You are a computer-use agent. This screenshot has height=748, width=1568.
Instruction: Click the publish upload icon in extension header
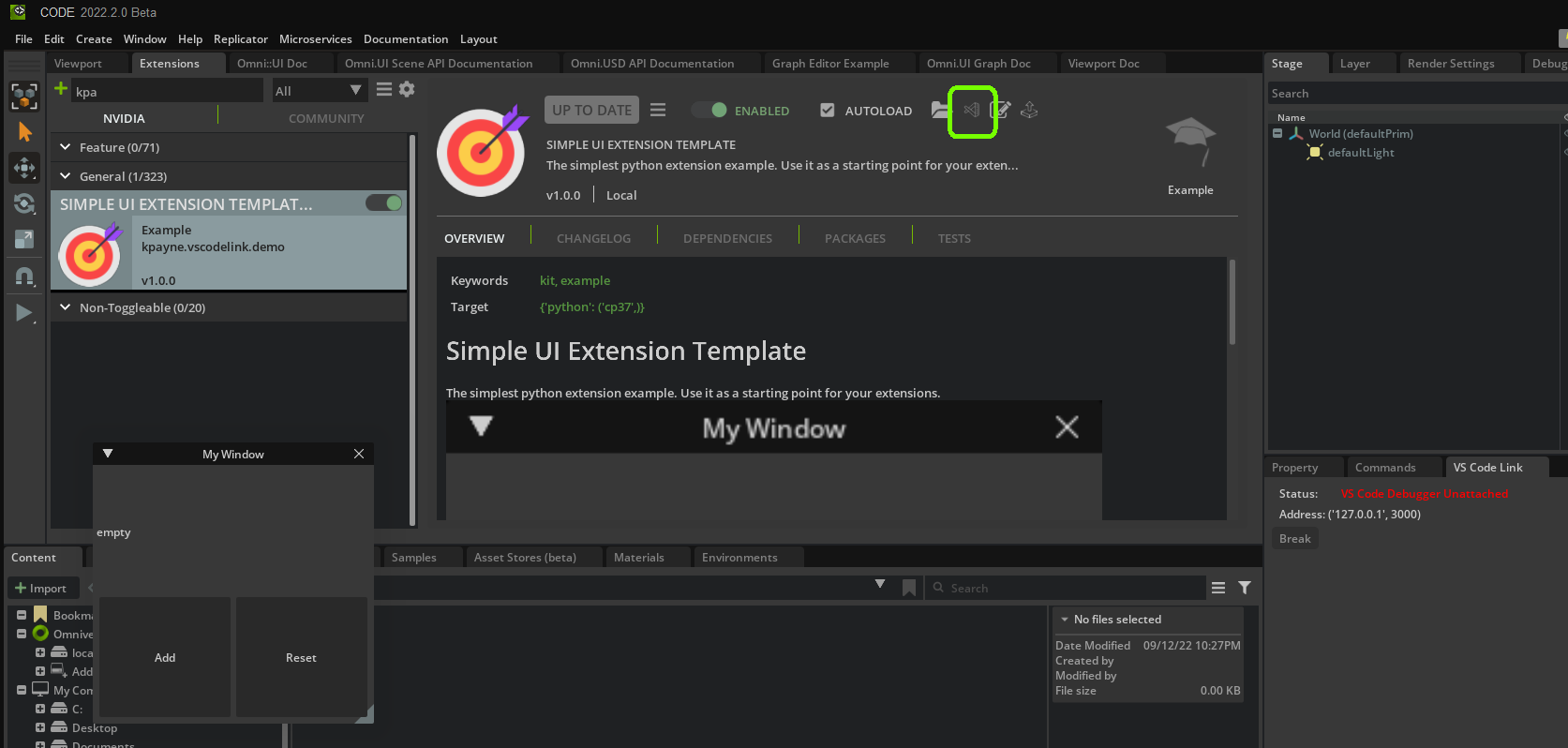tap(1029, 110)
